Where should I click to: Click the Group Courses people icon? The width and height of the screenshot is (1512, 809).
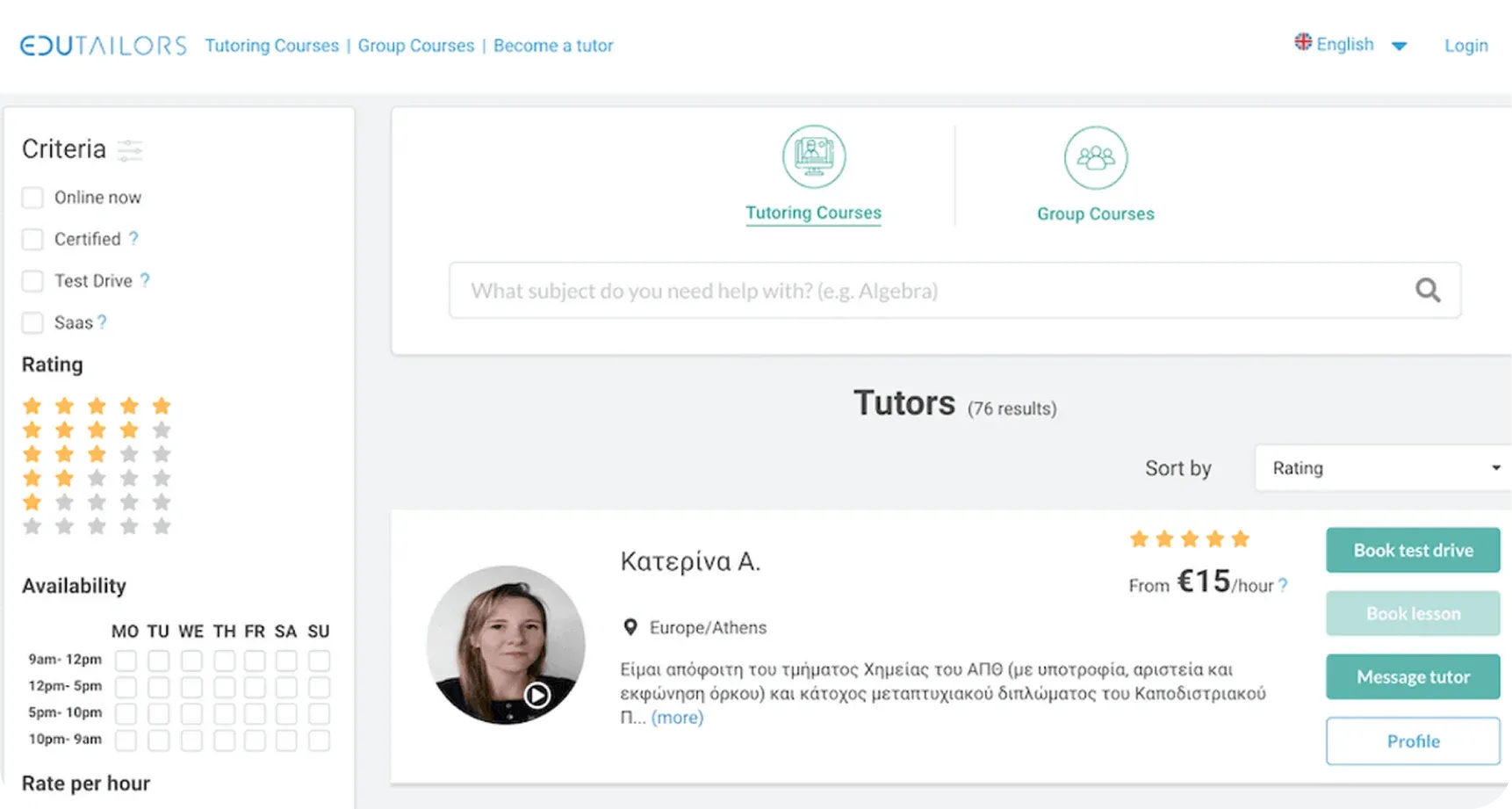[x=1095, y=158]
